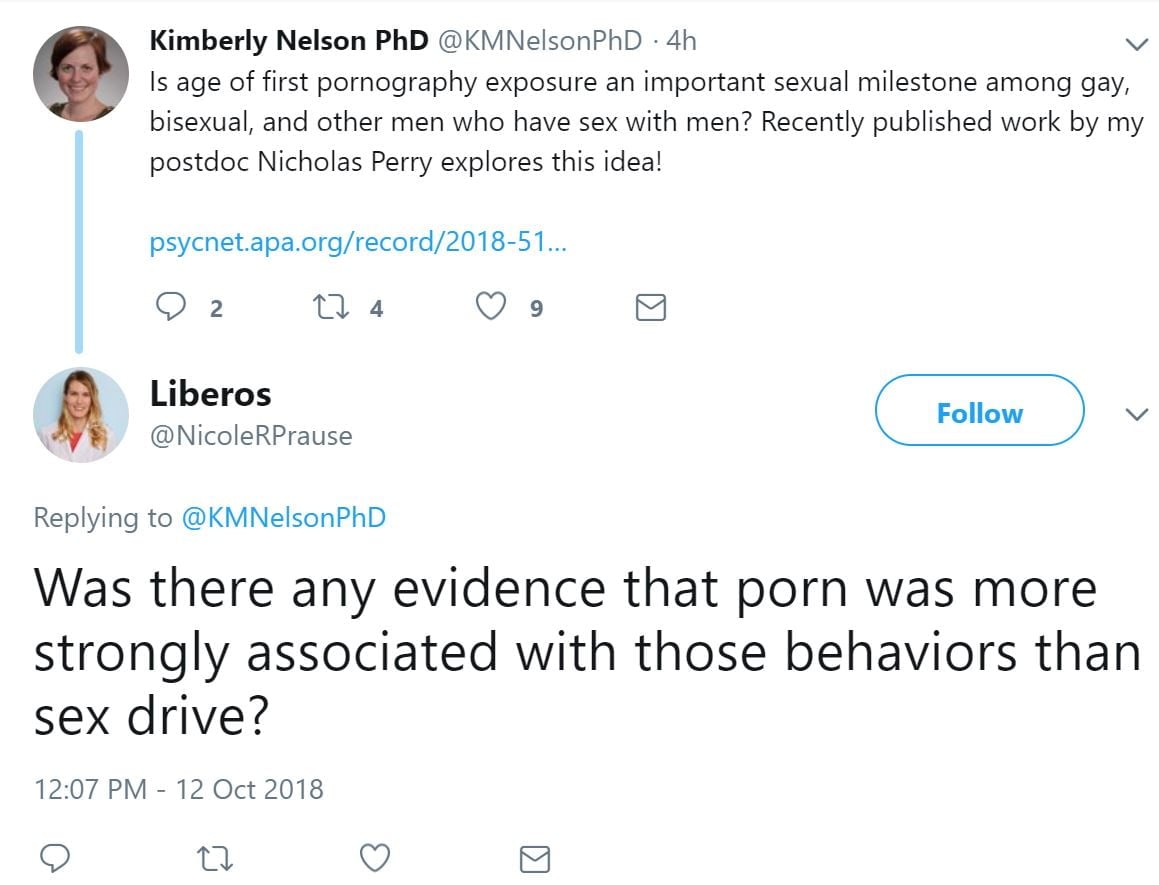Like Kimberly Nelson's tweet
The image size is (1159, 885).
491,308
